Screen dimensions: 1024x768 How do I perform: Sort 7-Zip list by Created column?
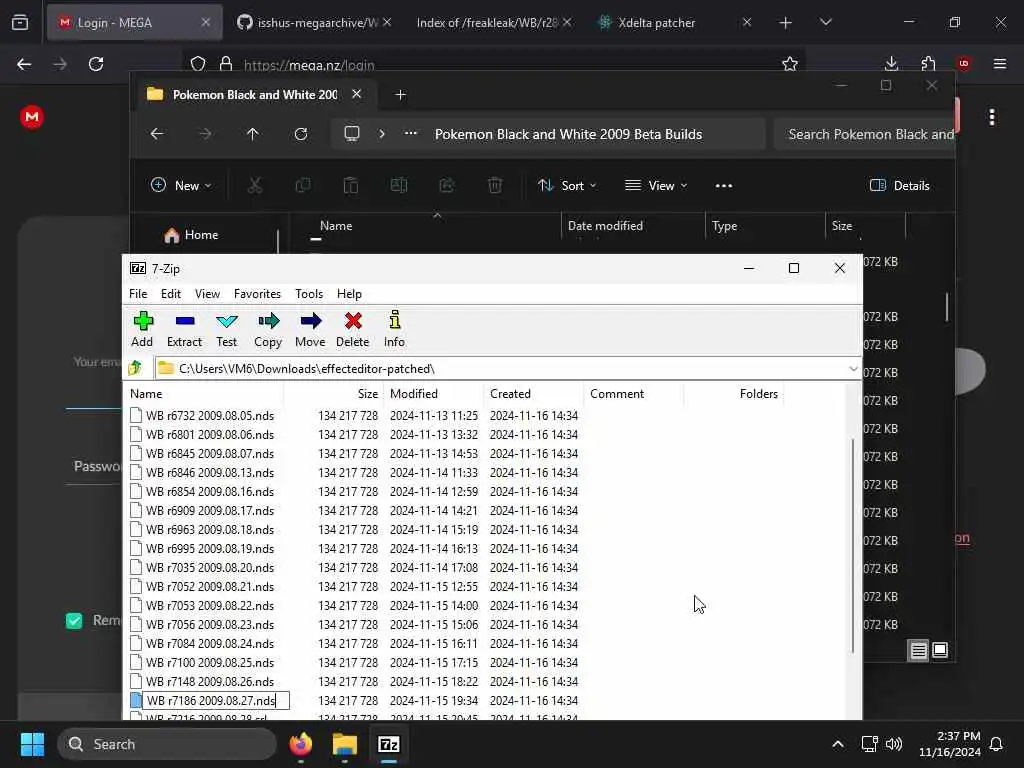tap(534, 394)
